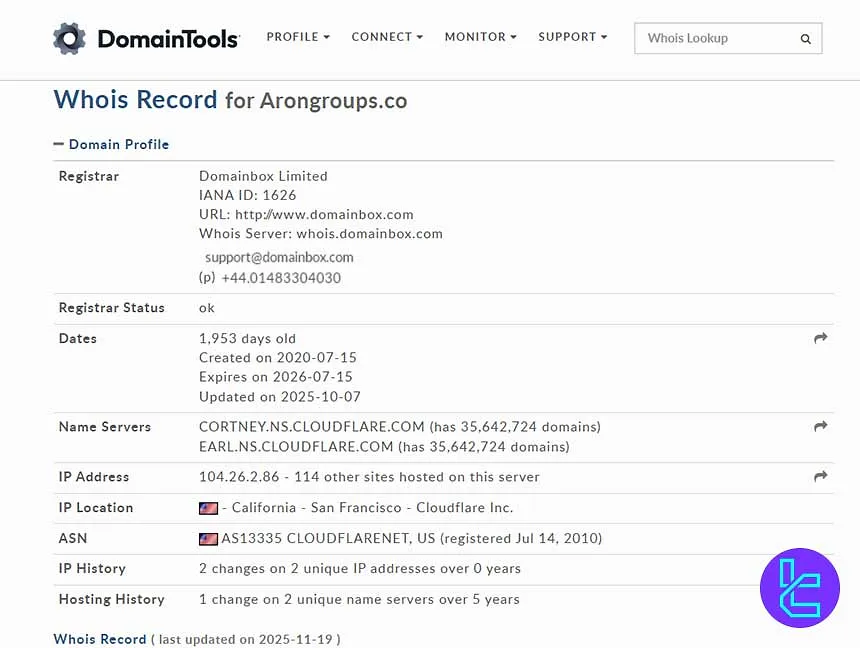Image resolution: width=860 pixels, height=648 pixels.
Task: Click the magnifying glass search icon
Action: click(x=805, y=39)
